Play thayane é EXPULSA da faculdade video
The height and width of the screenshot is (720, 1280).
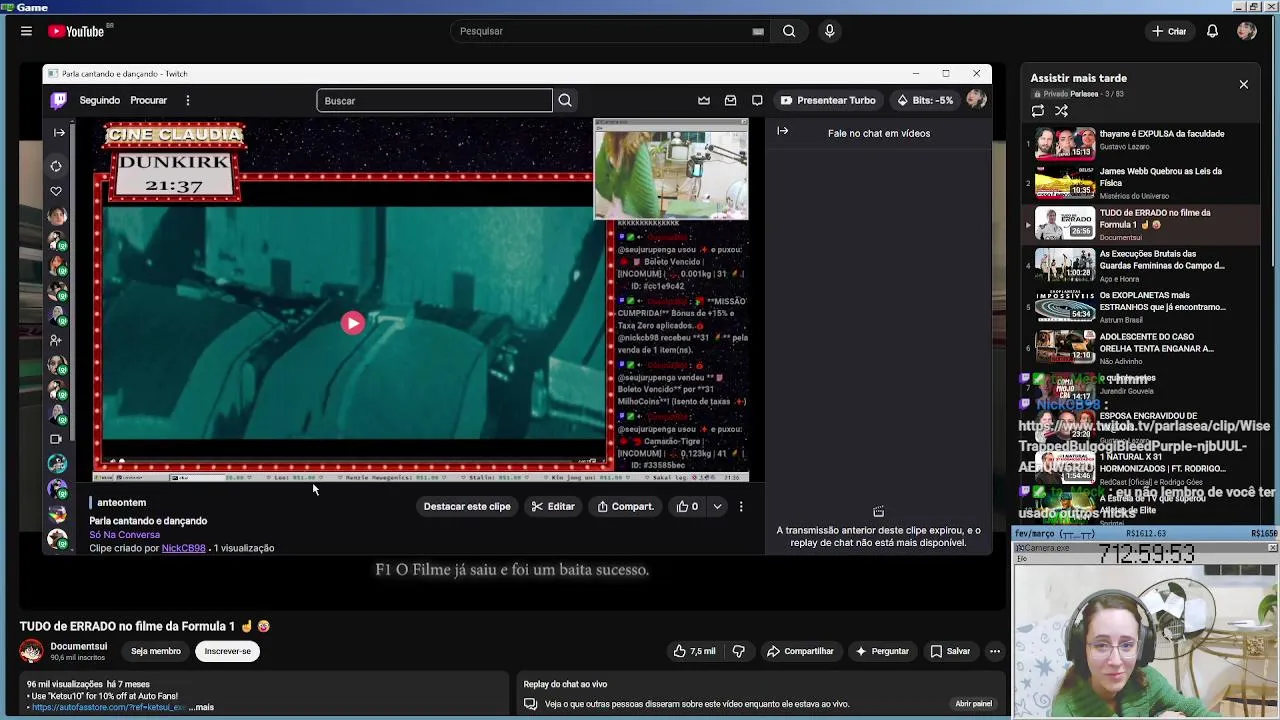pyautogui.click(x=1140, y=143)
